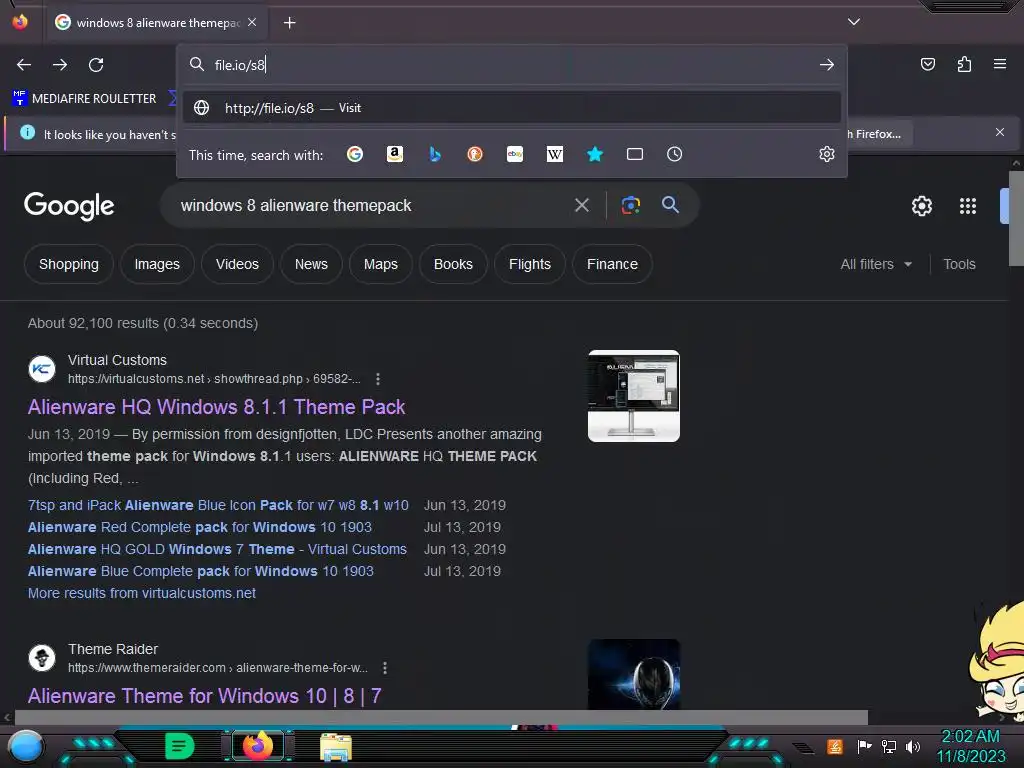Open Virtual Customs result thumbnail
This screenshot has height=768, width=1024.
[633, 396]
